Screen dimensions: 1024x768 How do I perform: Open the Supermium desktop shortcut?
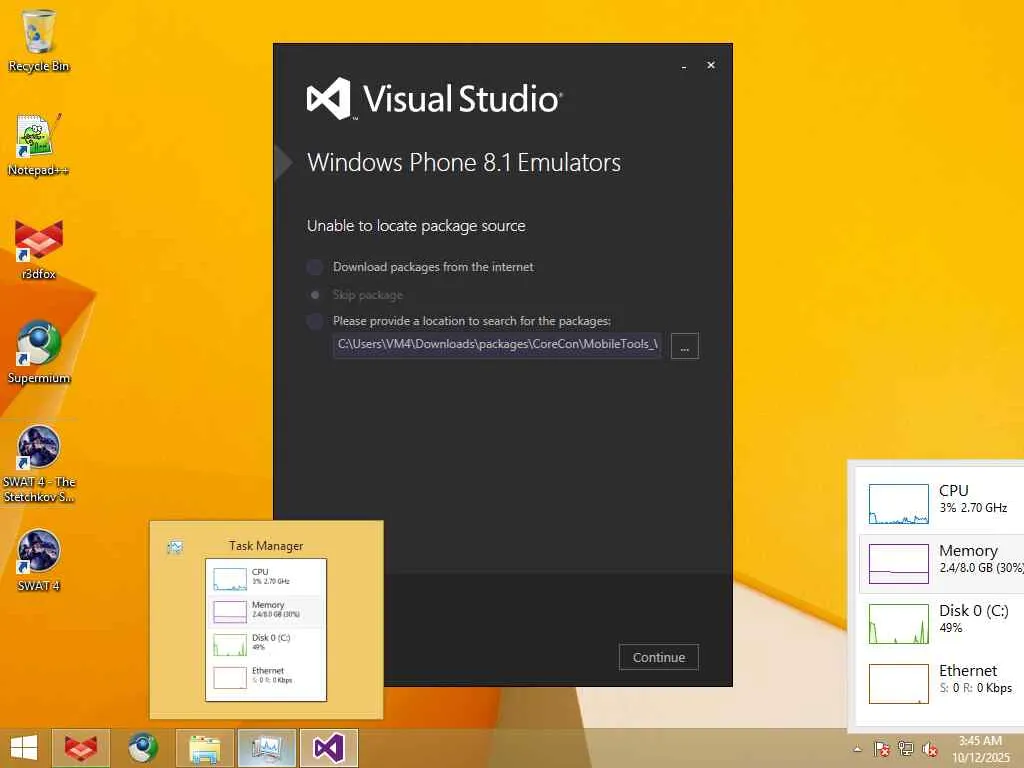pyautogui.click(x=39, y=353)
